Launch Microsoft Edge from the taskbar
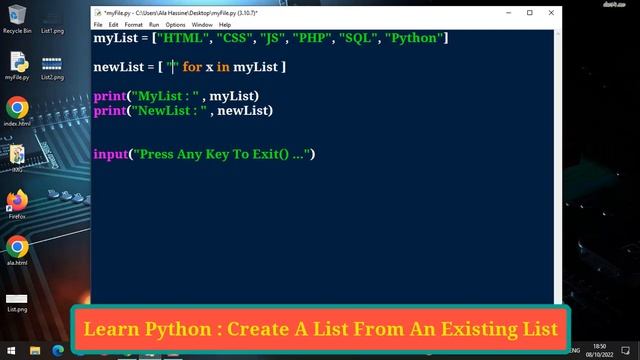This screenshot has height=360, width=640. click(x=58, y=351)
